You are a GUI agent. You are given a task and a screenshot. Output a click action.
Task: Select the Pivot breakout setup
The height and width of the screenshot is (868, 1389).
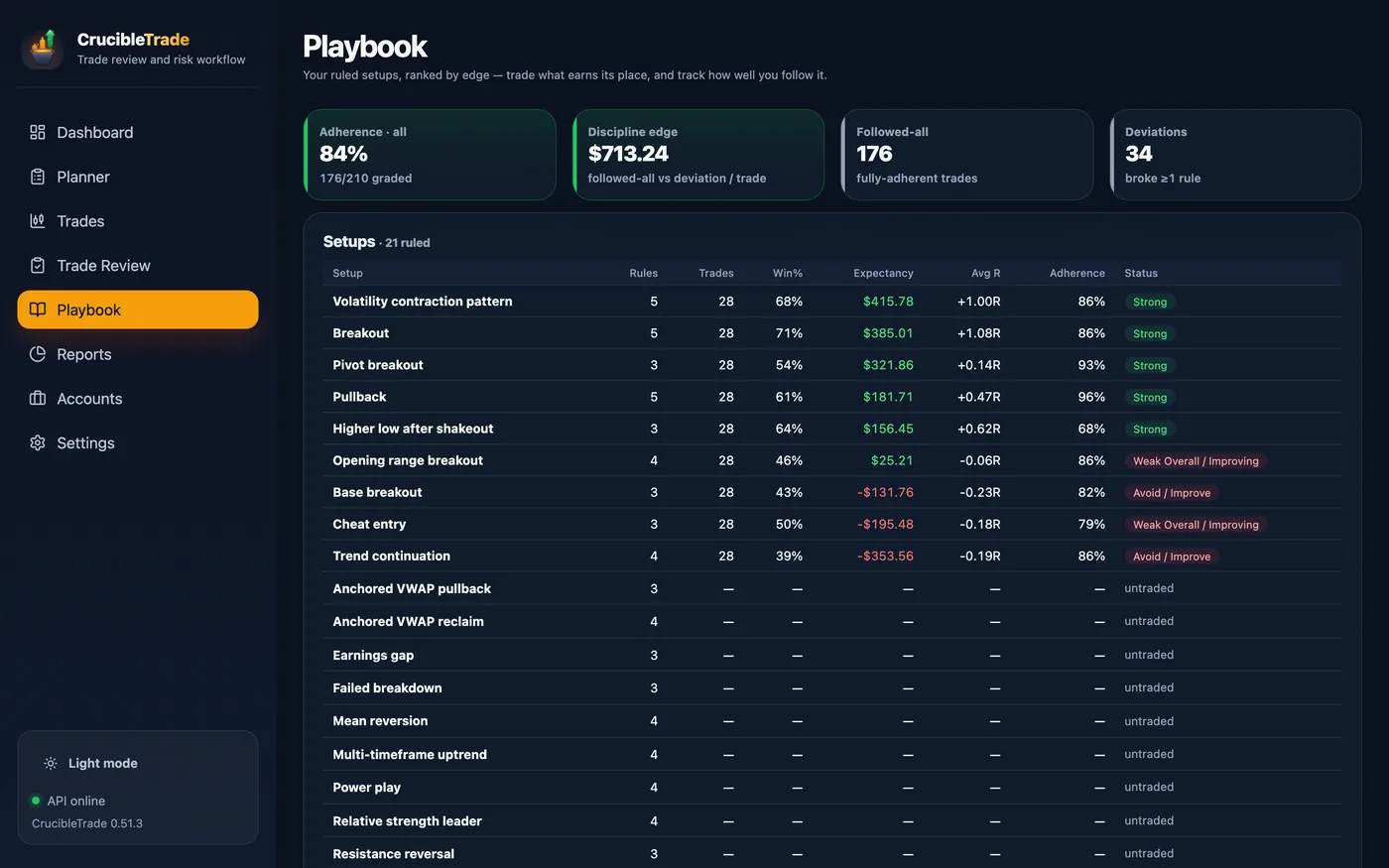point(832,365)
